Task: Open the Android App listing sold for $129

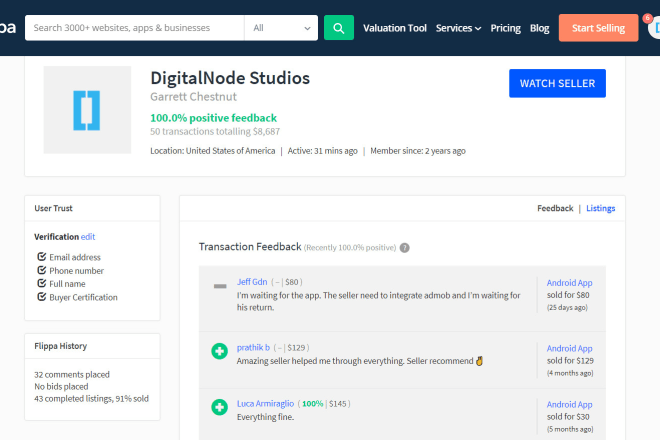Action: click(570, 348)
